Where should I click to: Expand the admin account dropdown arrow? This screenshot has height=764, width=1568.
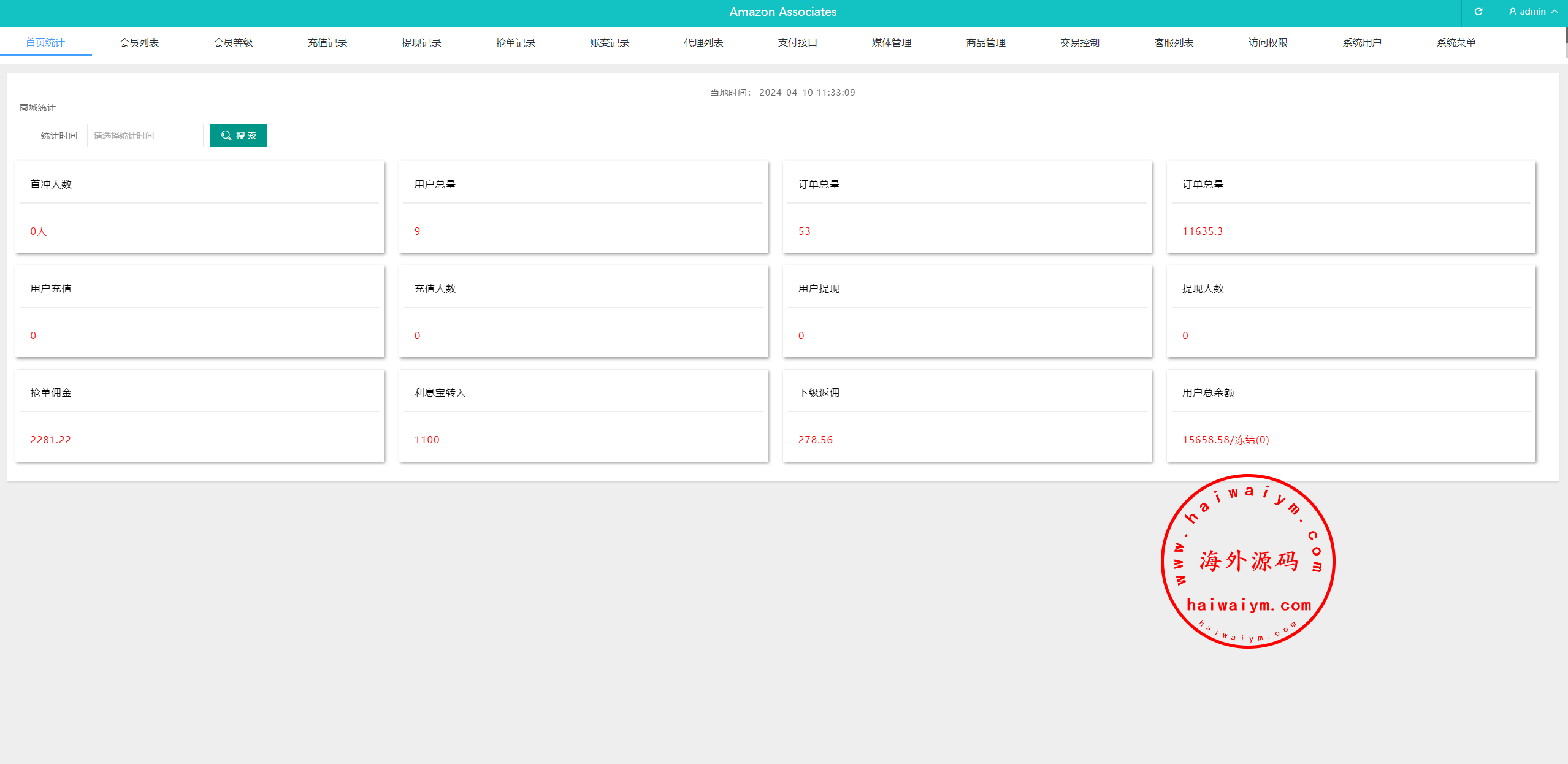point(1555,12)
